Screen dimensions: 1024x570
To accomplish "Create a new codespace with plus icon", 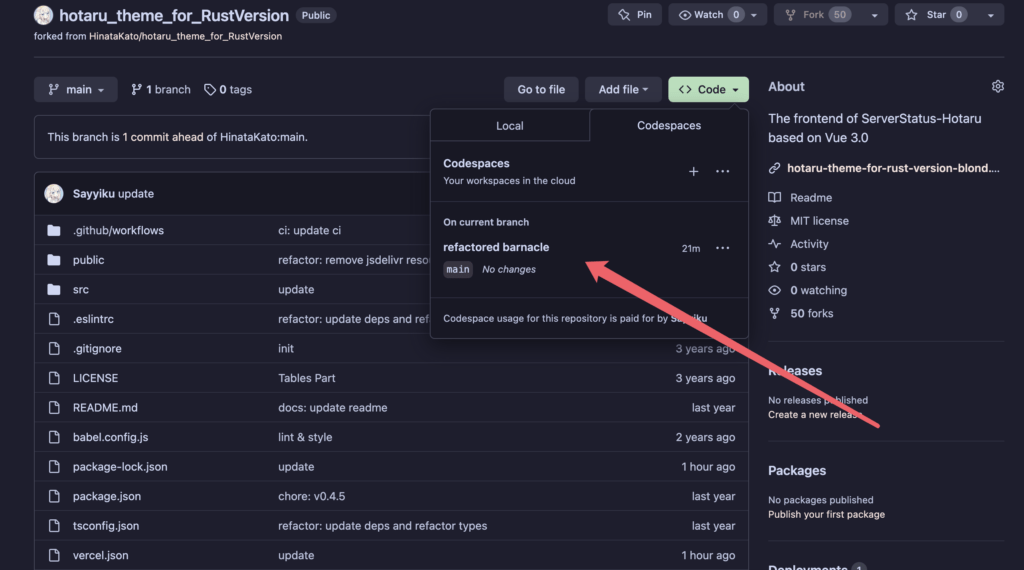I will coord(694,171).
